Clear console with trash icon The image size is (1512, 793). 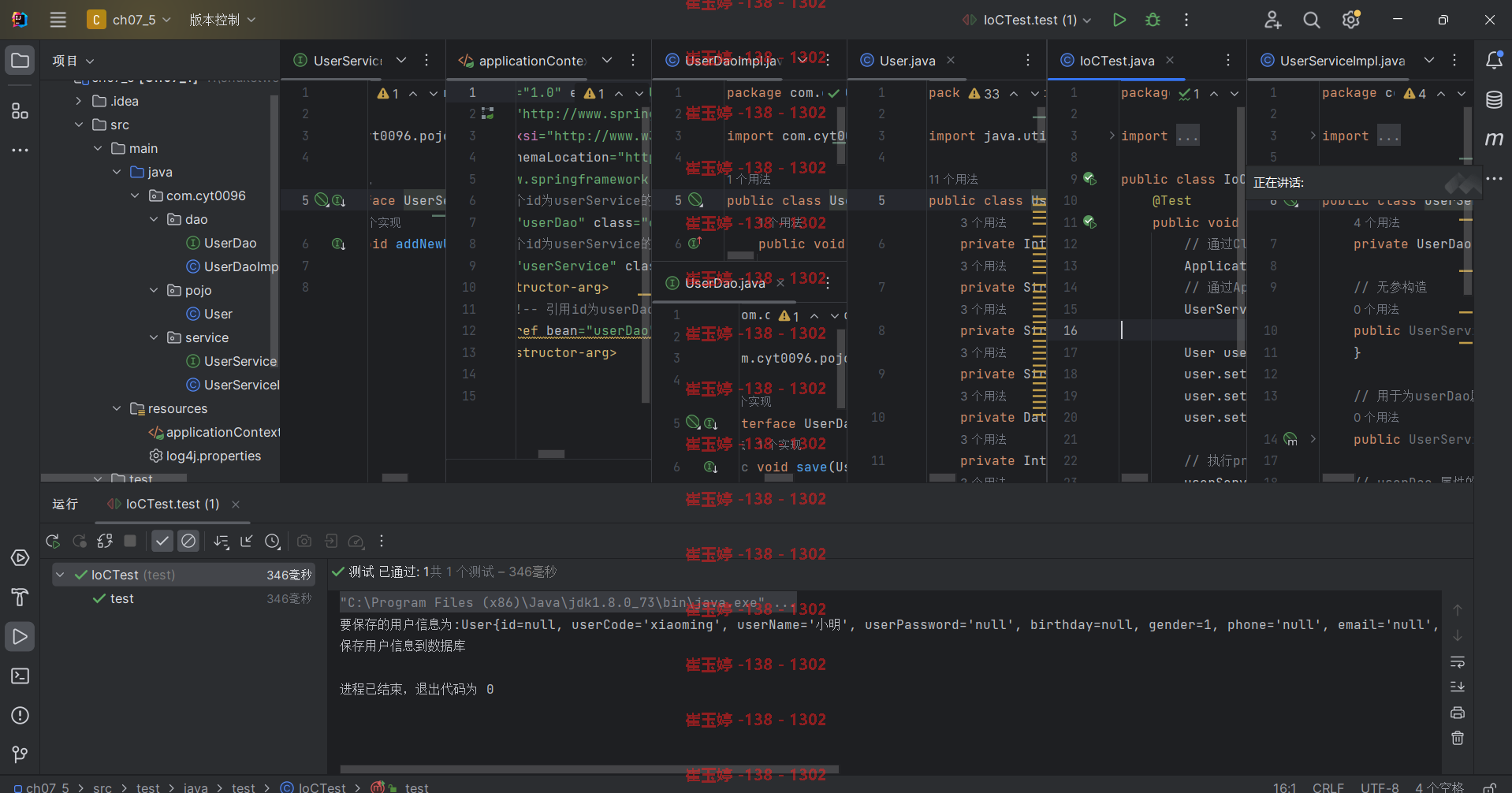1458,739
